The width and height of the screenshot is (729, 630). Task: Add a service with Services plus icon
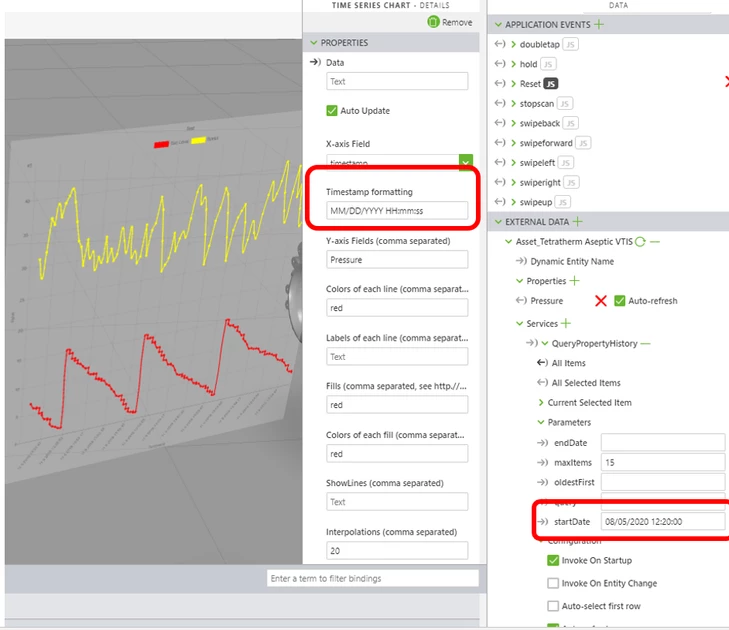point(566,323)
